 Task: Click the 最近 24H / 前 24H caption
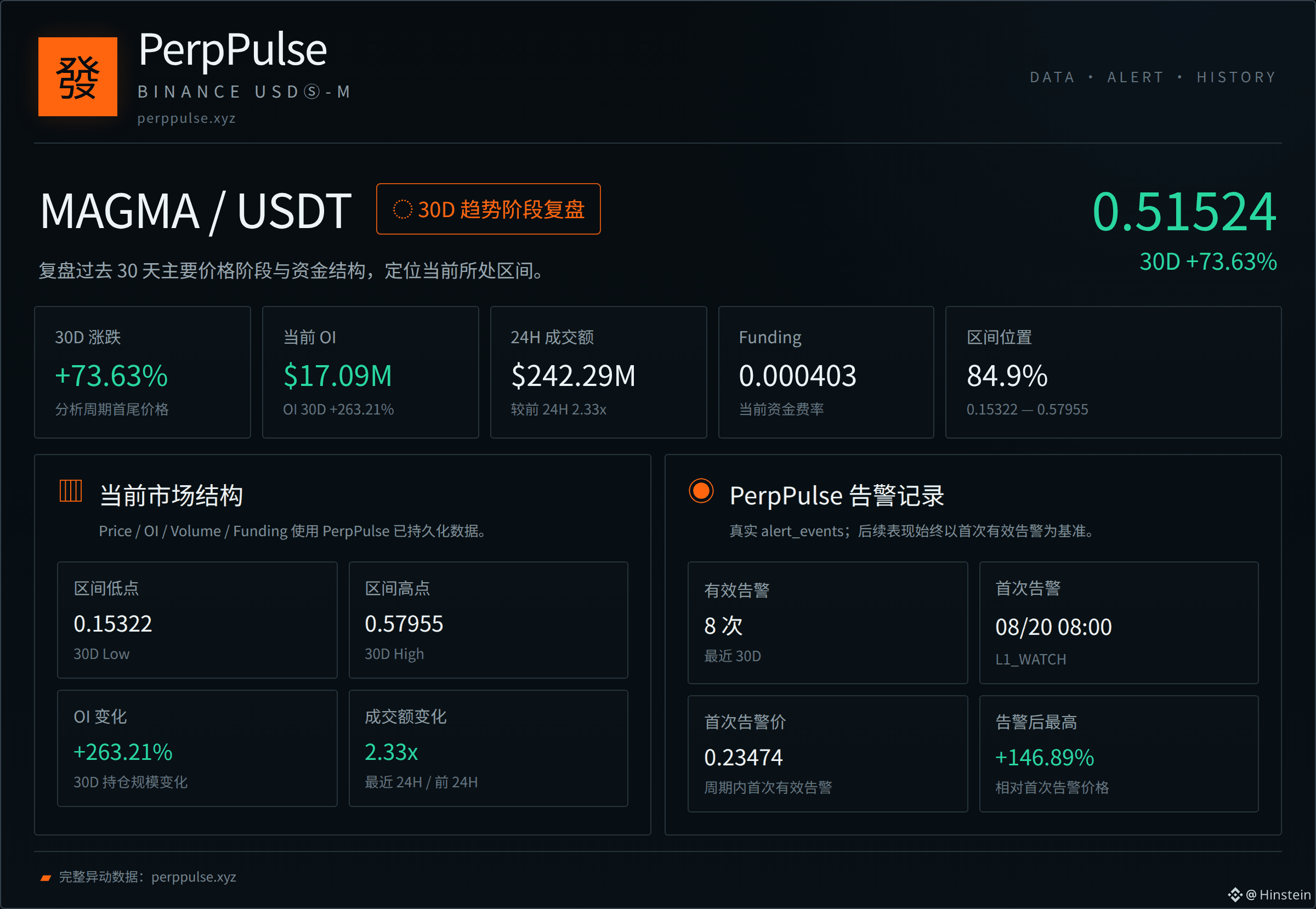coord(421,782)
